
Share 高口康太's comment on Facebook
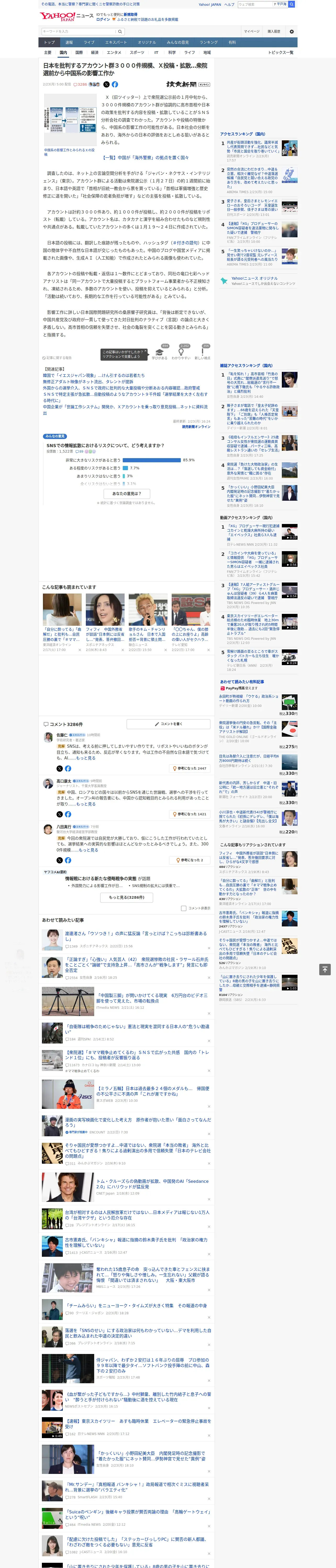tap(68, 814)
